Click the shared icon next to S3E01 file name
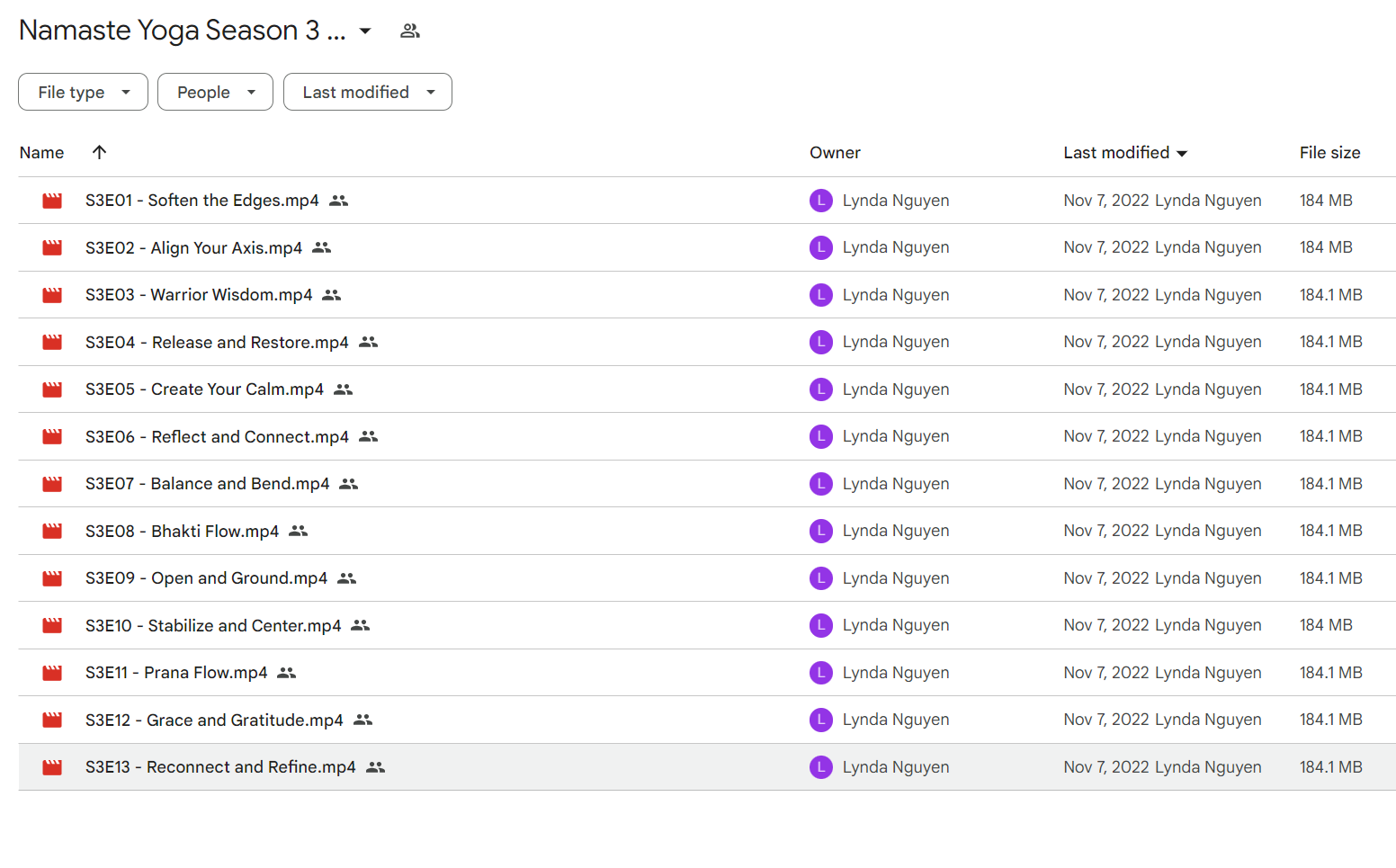This screenshot has height=868, width=1396. pyautogui.click(x=338, y=201)
